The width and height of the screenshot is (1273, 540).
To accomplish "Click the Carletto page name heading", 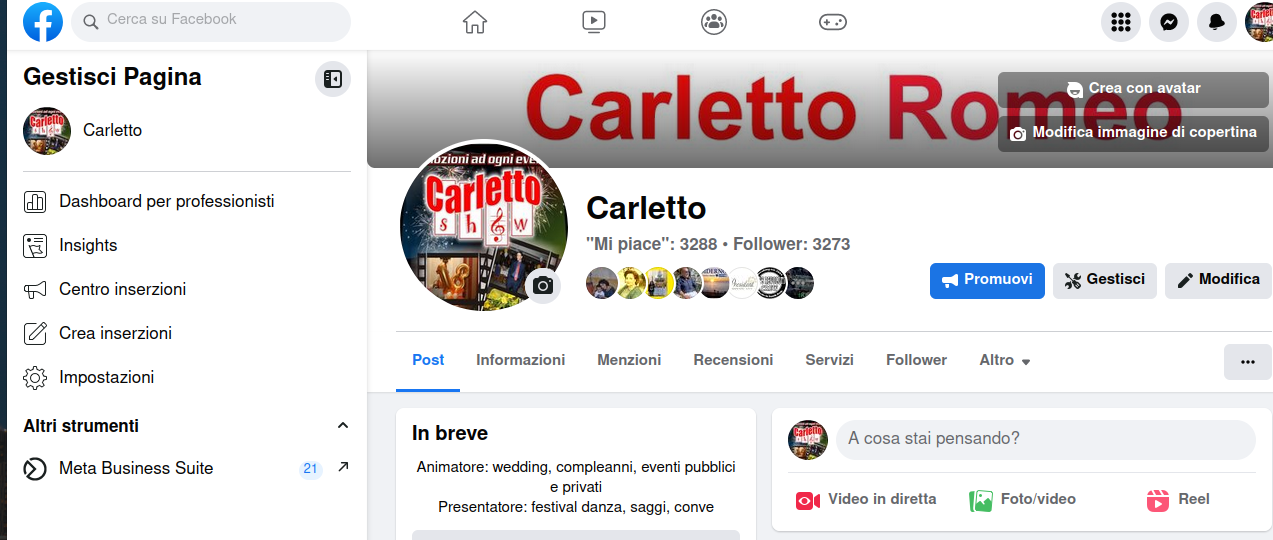I will [x=646, y=208].
